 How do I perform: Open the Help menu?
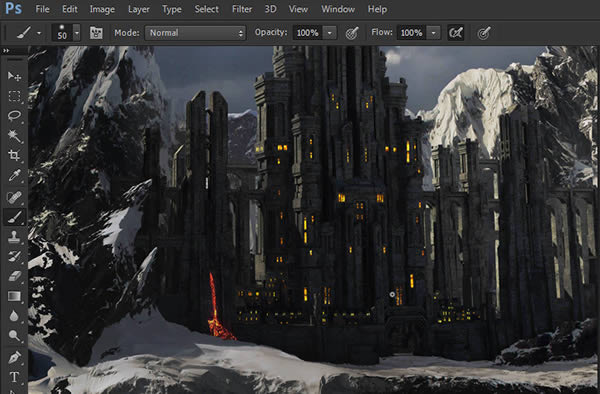(x=377, y=9)
